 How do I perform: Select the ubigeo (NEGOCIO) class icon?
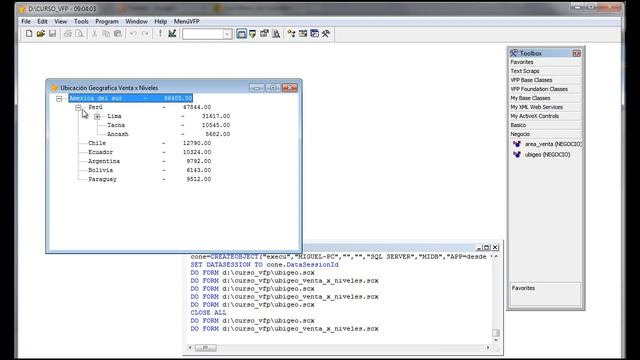pos(517,155)
